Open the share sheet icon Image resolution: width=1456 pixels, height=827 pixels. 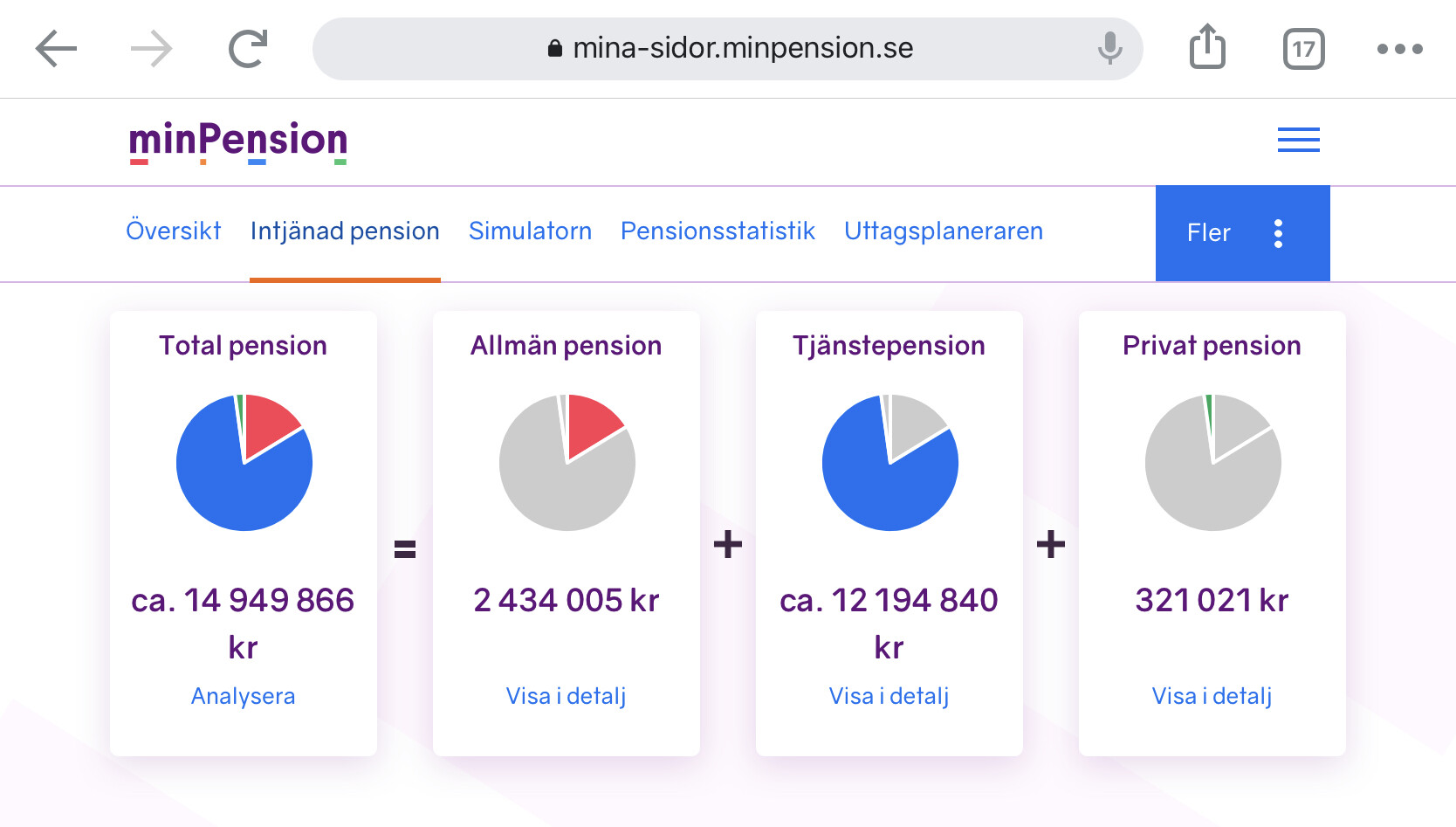click(1207, 47)
